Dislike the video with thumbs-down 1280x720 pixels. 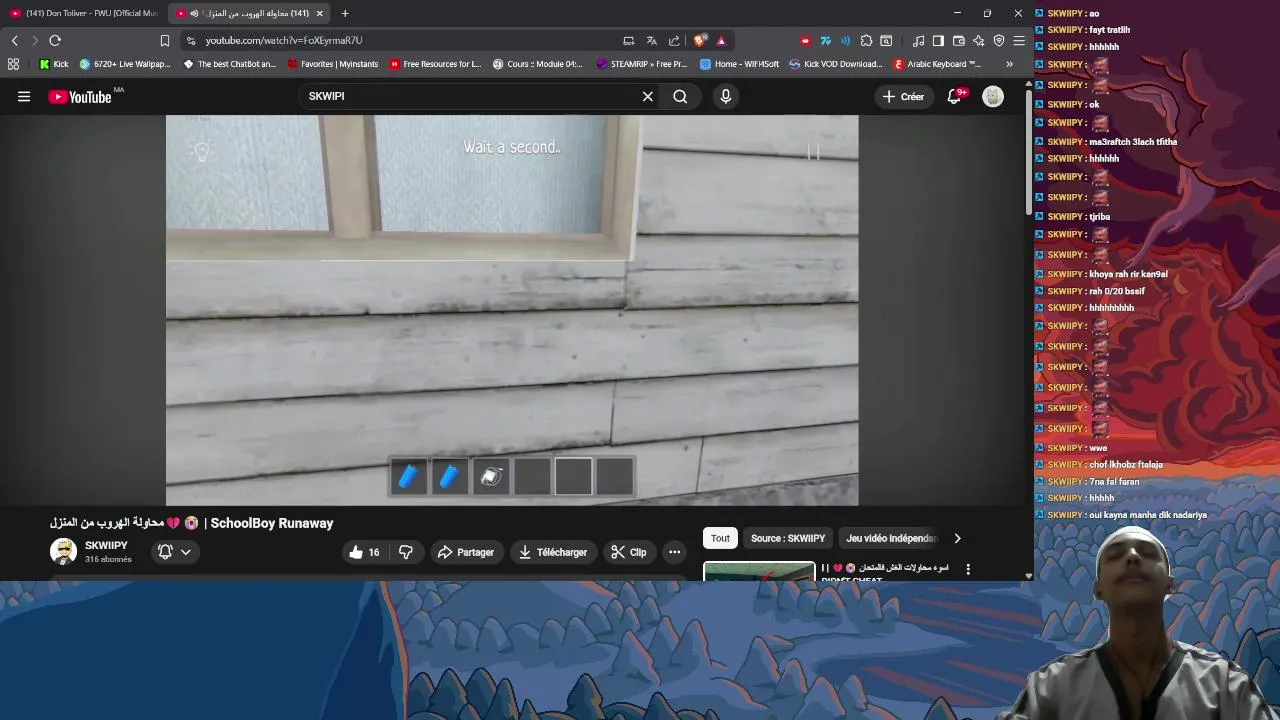tap(405, 552)
